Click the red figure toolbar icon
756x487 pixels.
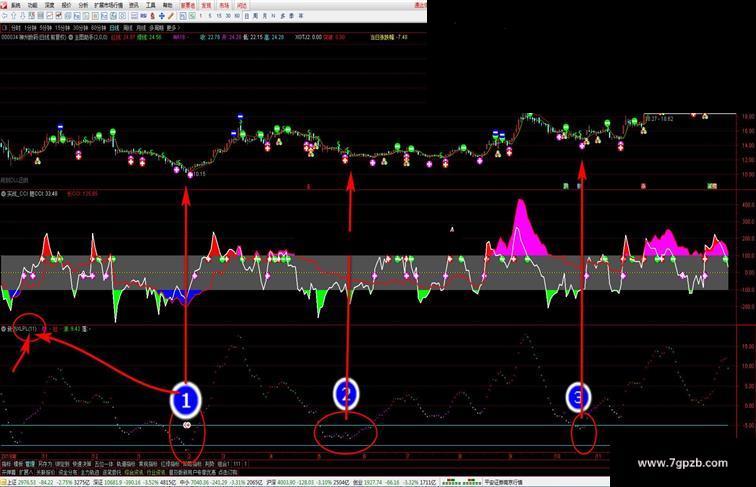[x=153, y=16]
